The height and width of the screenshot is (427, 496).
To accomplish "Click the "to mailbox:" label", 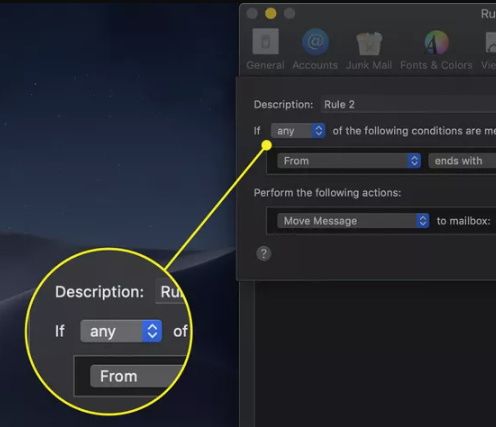I will coord(463,221).
